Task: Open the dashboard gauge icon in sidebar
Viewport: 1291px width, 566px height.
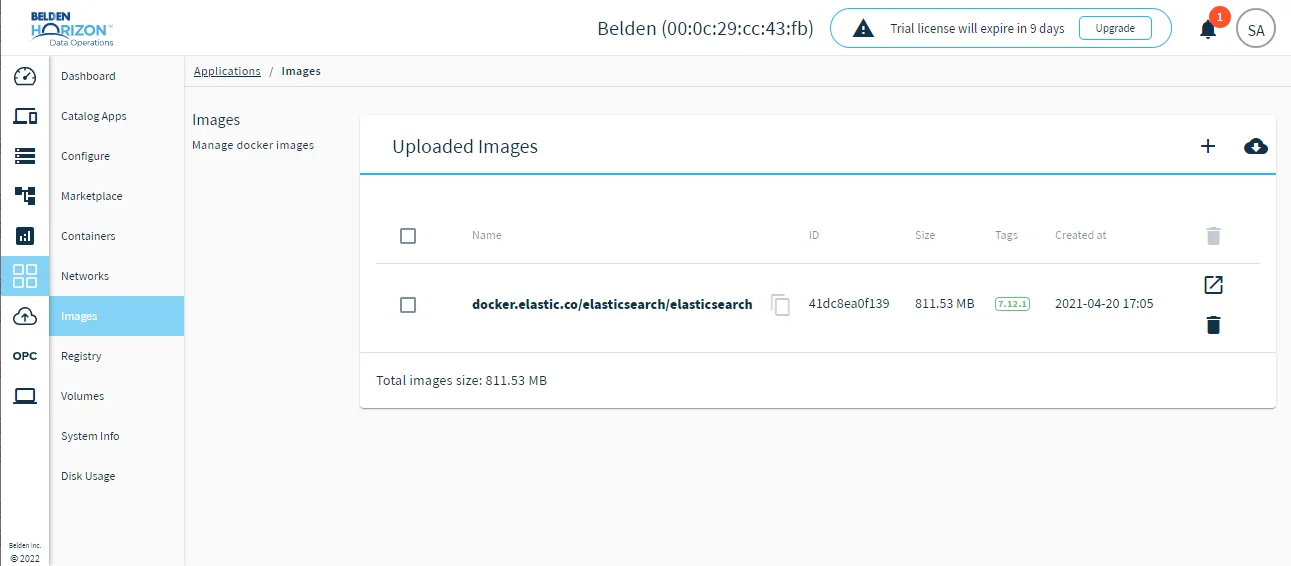Action: point(25,76)
